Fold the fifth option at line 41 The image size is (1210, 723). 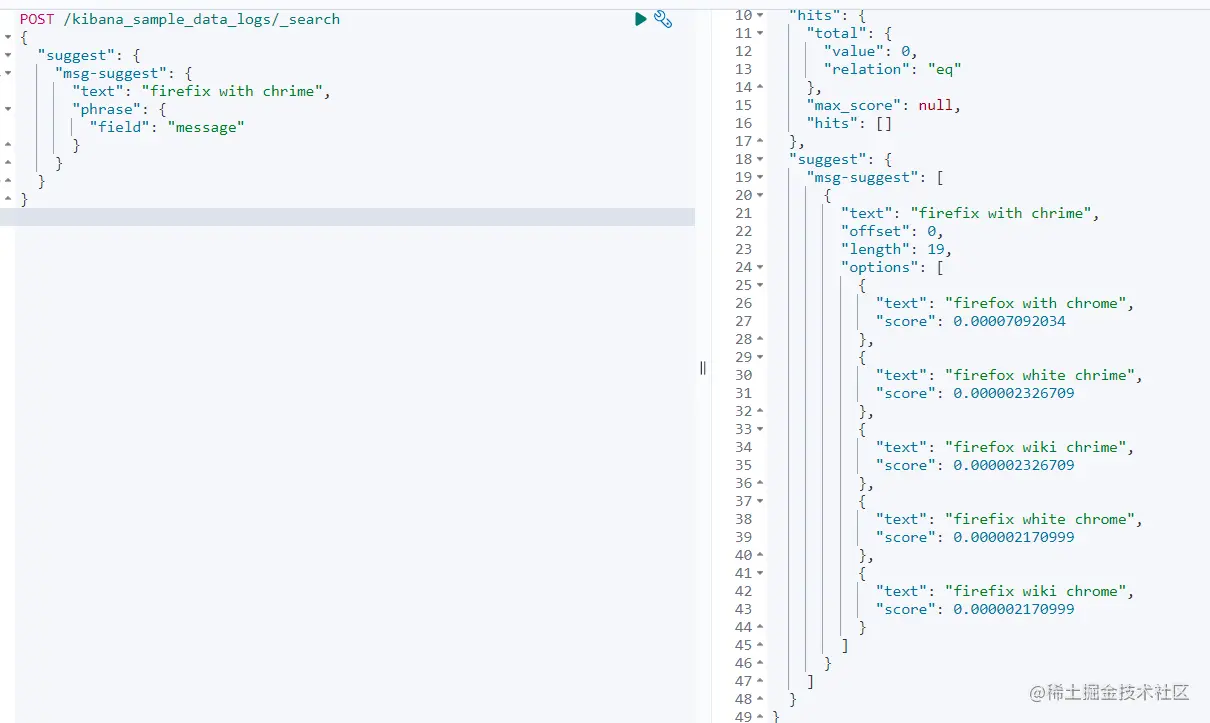[761, 573]
